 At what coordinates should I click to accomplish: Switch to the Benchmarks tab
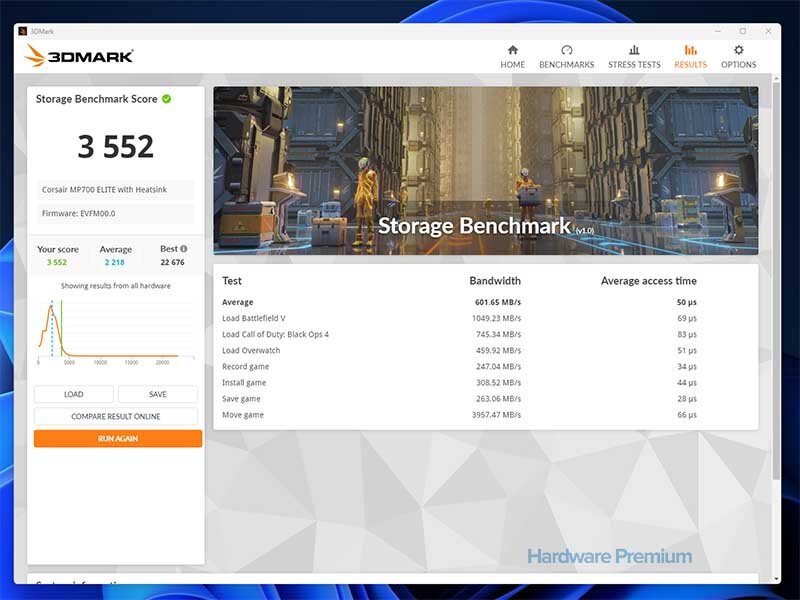pos(566,57)
